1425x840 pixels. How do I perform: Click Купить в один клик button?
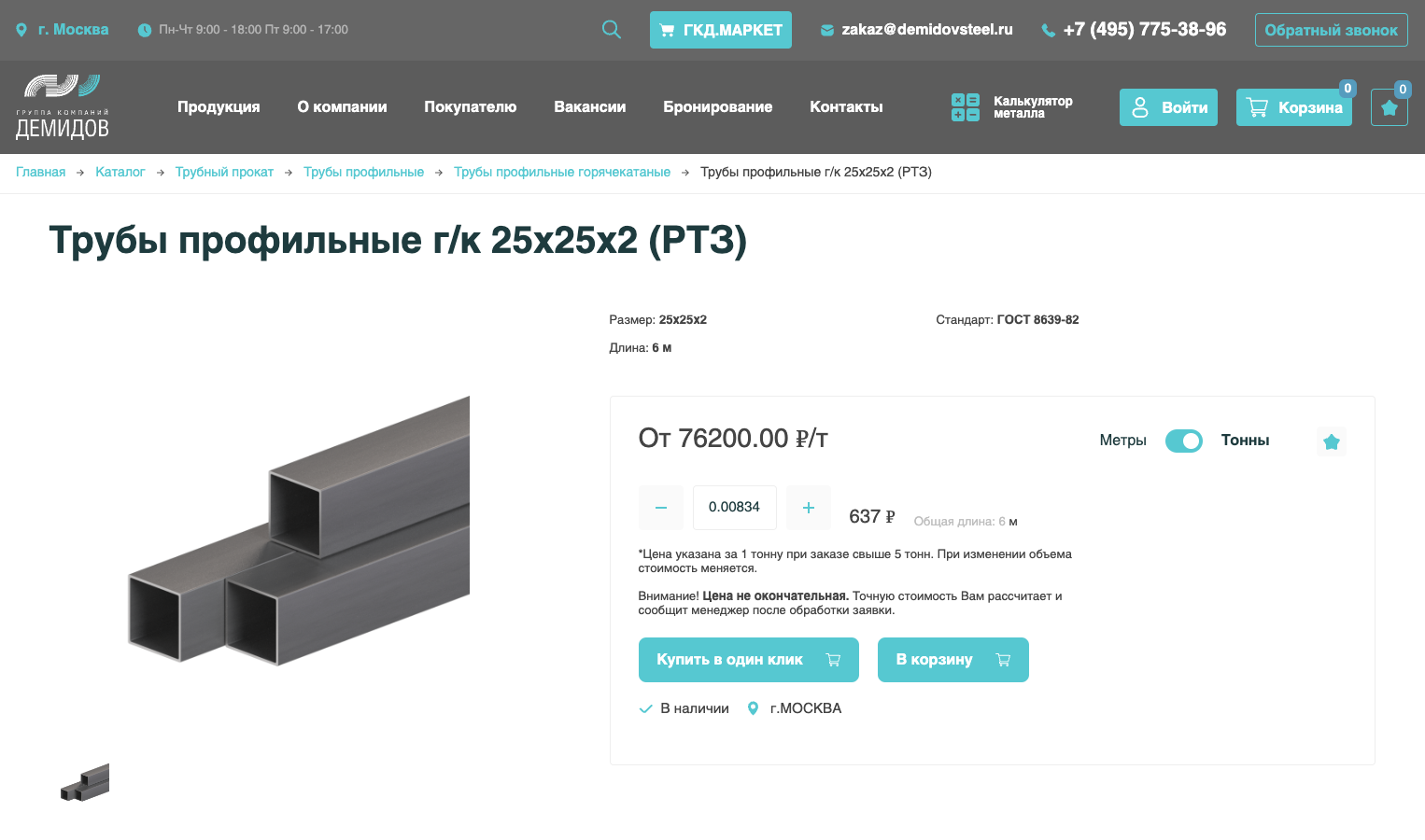tap(748, 660)
